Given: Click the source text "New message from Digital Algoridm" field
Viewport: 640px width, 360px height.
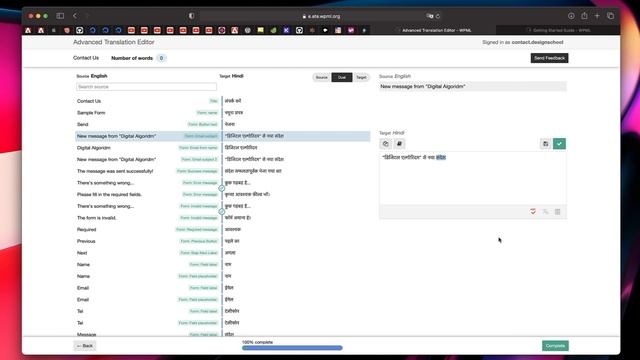Looking at the screenshot, I should [473, 87].
